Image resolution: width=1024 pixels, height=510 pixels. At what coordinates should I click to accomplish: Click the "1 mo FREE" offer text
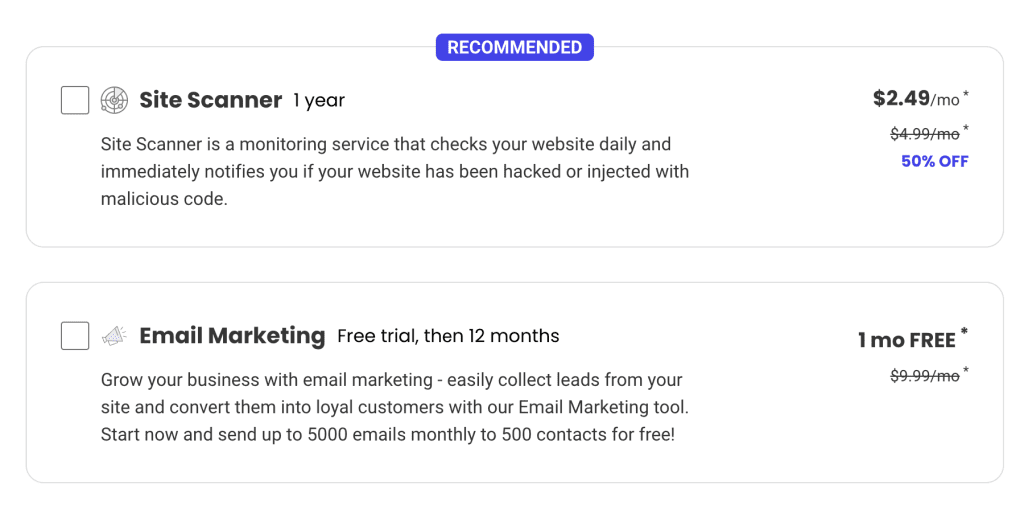point(906,340)
